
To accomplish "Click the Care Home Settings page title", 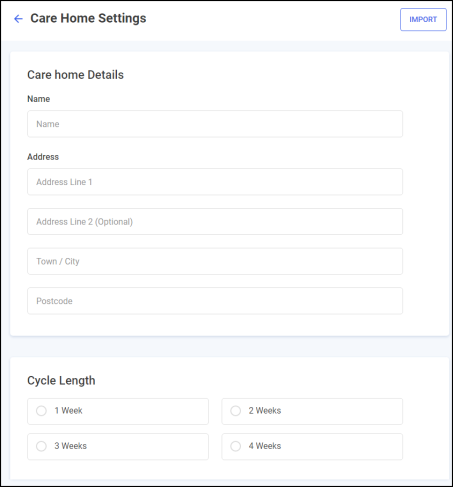I will pos(88,18).
